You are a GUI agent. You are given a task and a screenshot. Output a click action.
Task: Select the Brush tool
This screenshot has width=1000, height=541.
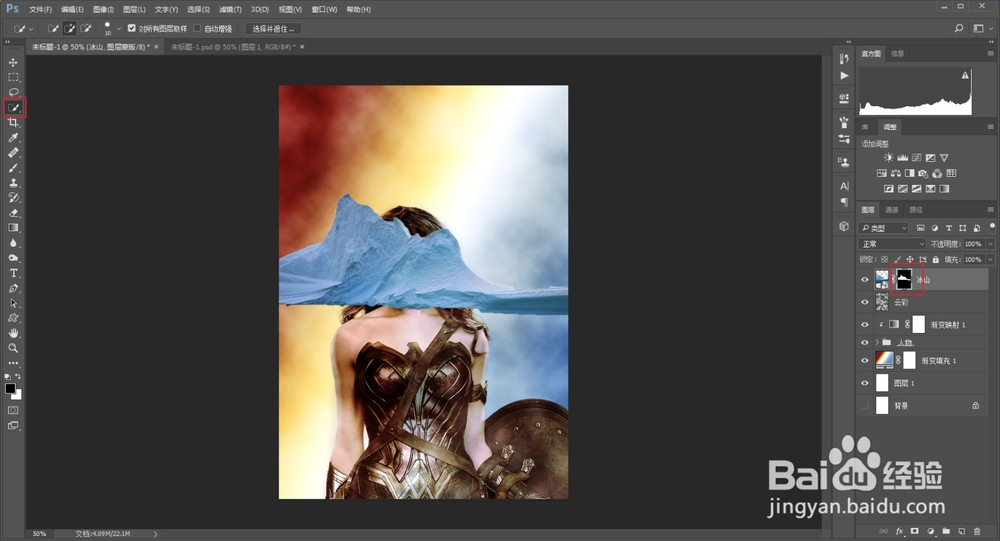(13, 168)
